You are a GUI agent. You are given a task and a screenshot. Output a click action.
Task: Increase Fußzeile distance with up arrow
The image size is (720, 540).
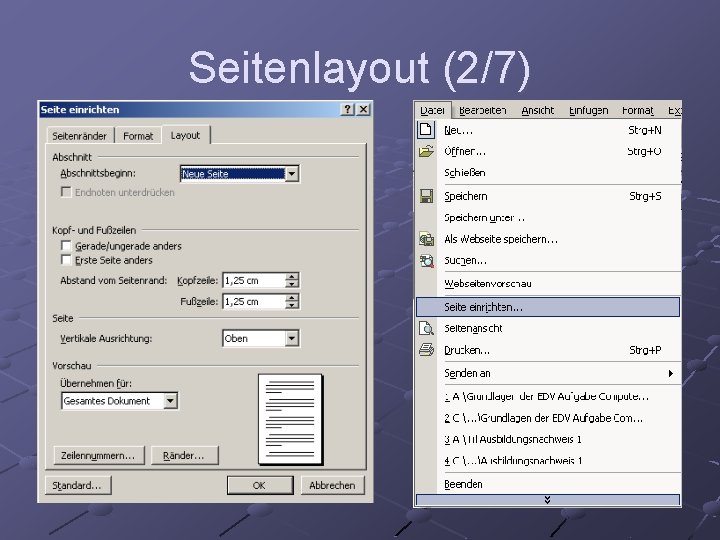pos(292,298)
